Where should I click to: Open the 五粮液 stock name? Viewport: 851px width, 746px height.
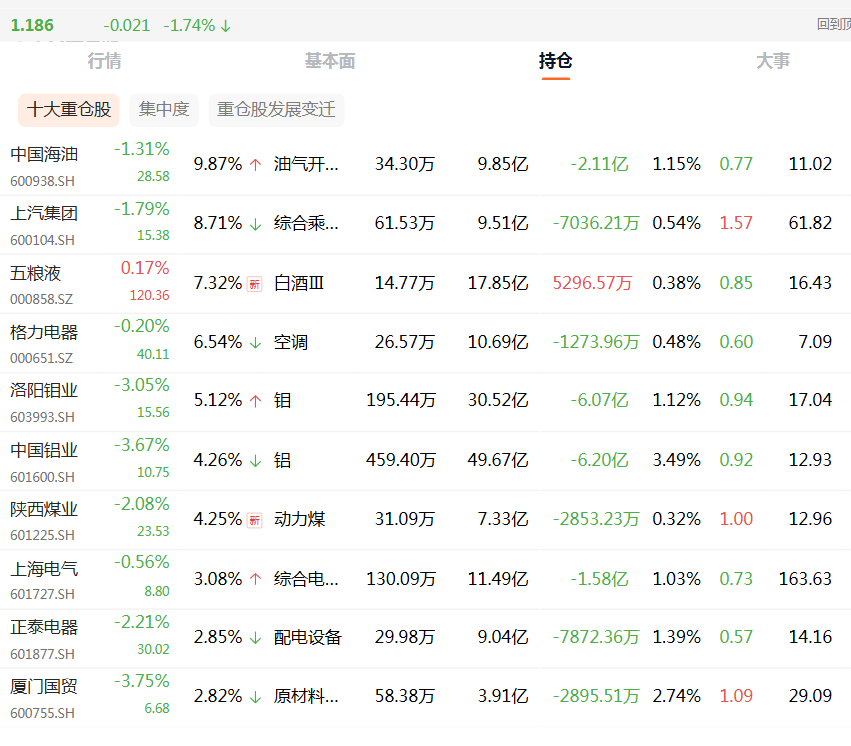pos(35,273)
